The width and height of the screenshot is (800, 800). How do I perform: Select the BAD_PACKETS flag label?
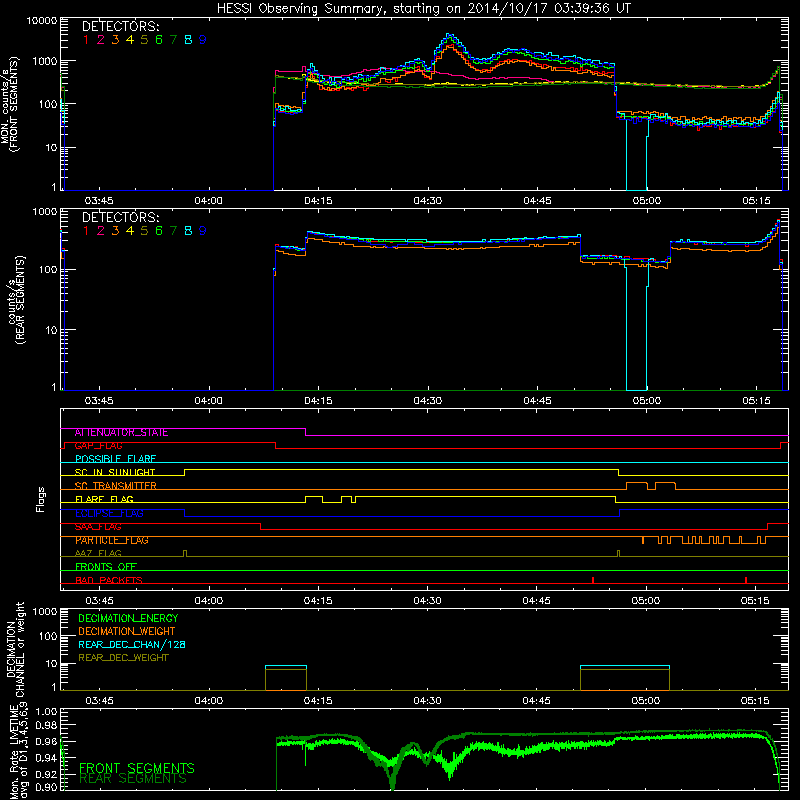pos(109,580)
